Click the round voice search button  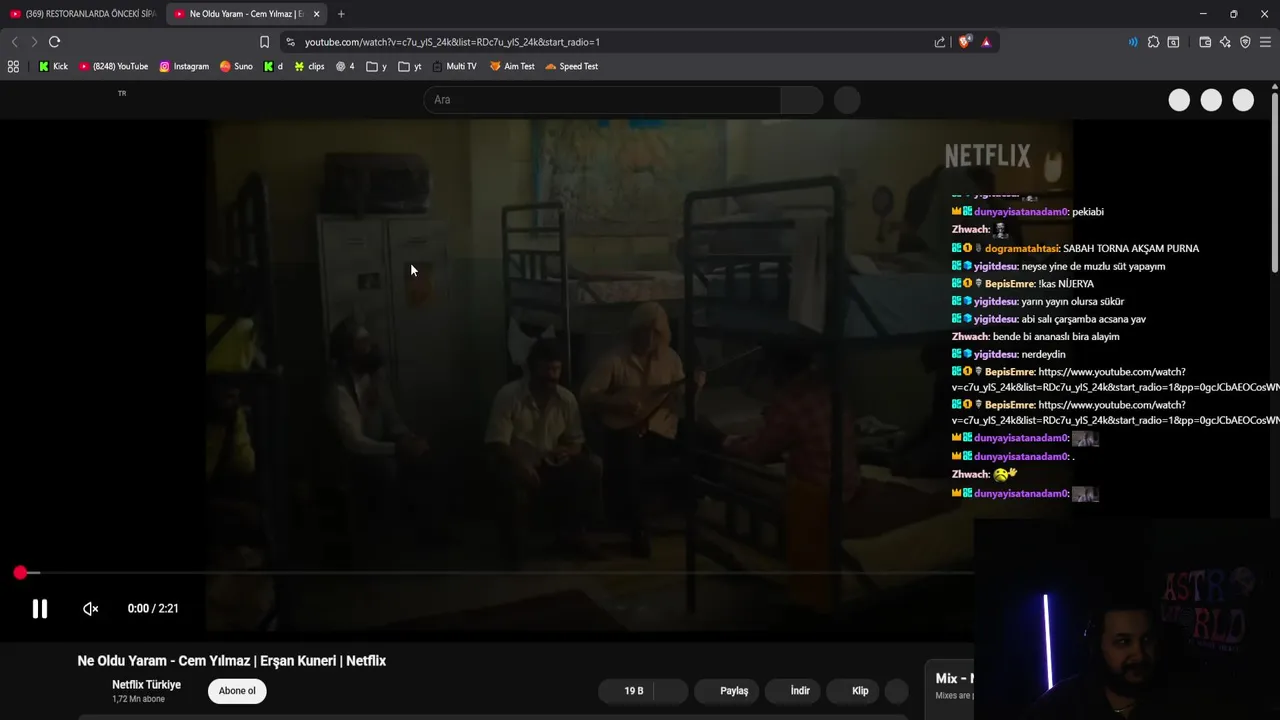847,100
